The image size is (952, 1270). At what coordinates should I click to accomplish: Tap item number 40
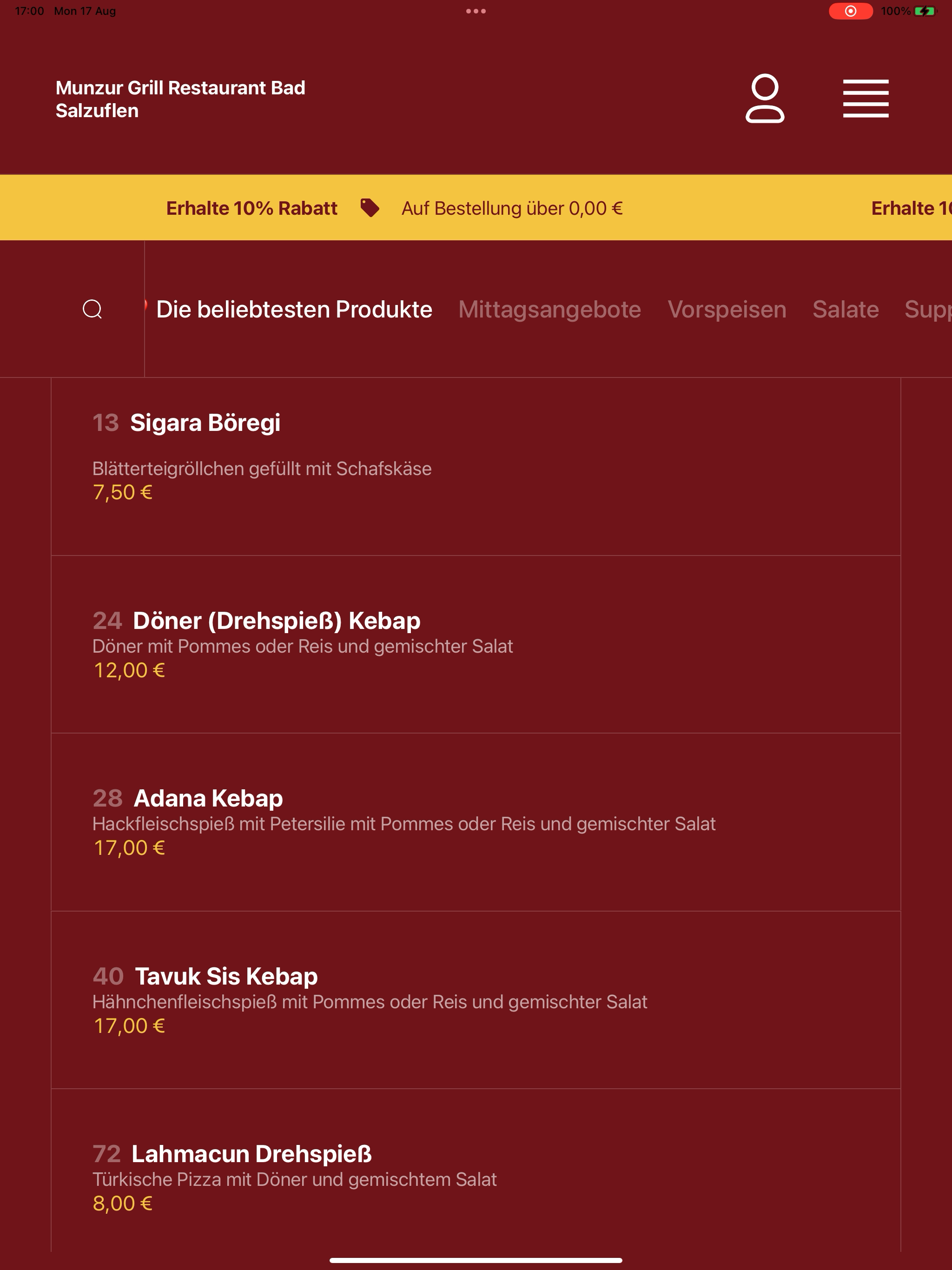pos(108,976)
